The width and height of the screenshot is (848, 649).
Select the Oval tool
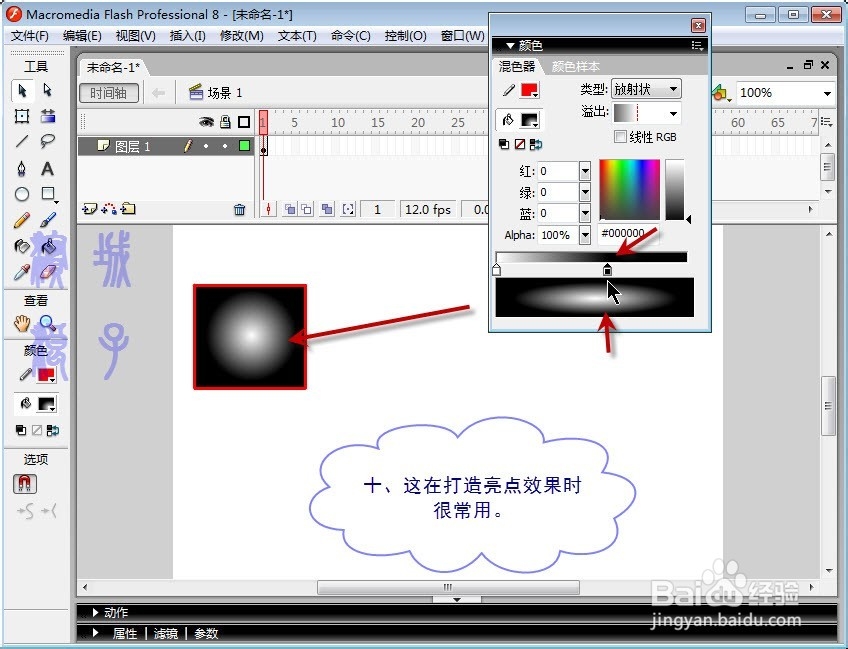(x=21, y=194)
